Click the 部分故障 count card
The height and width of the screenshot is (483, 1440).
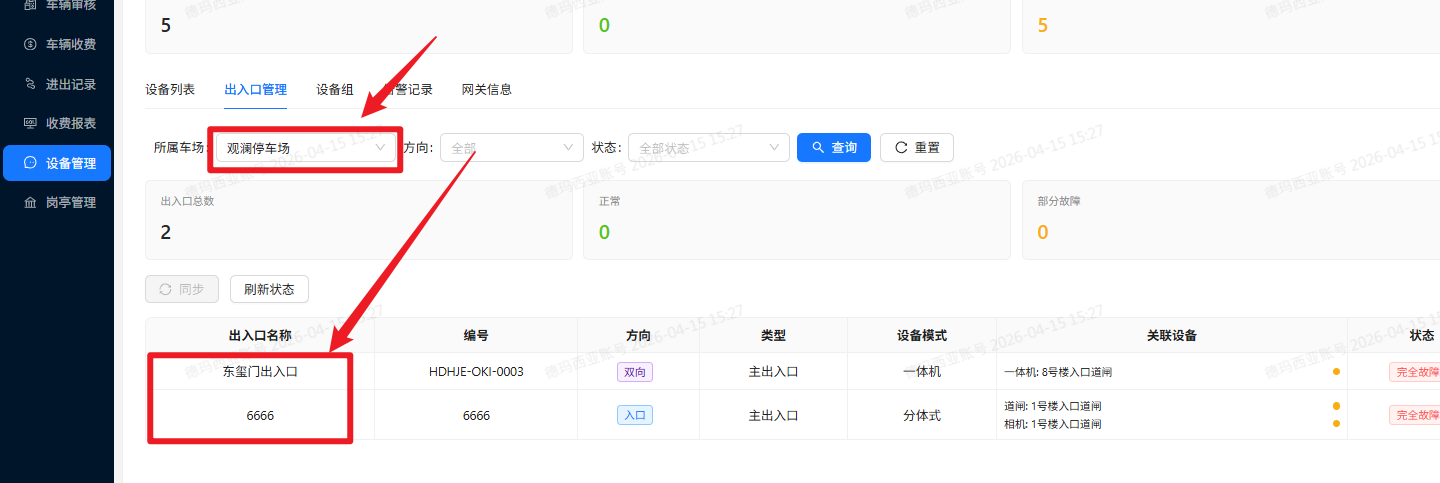click(x=1231, y=220)
